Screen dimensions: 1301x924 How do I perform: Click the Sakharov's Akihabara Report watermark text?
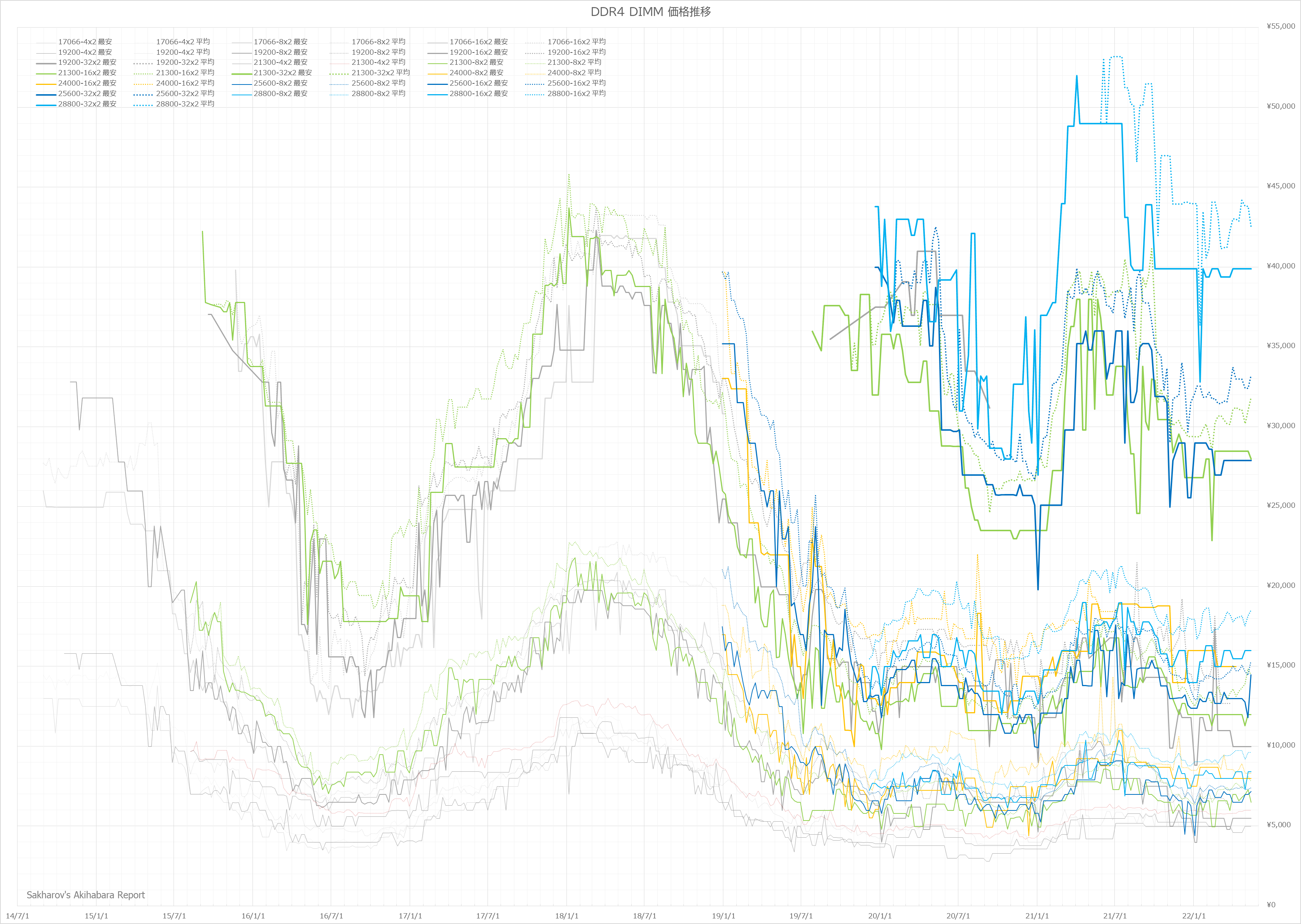tap(85, 895)
